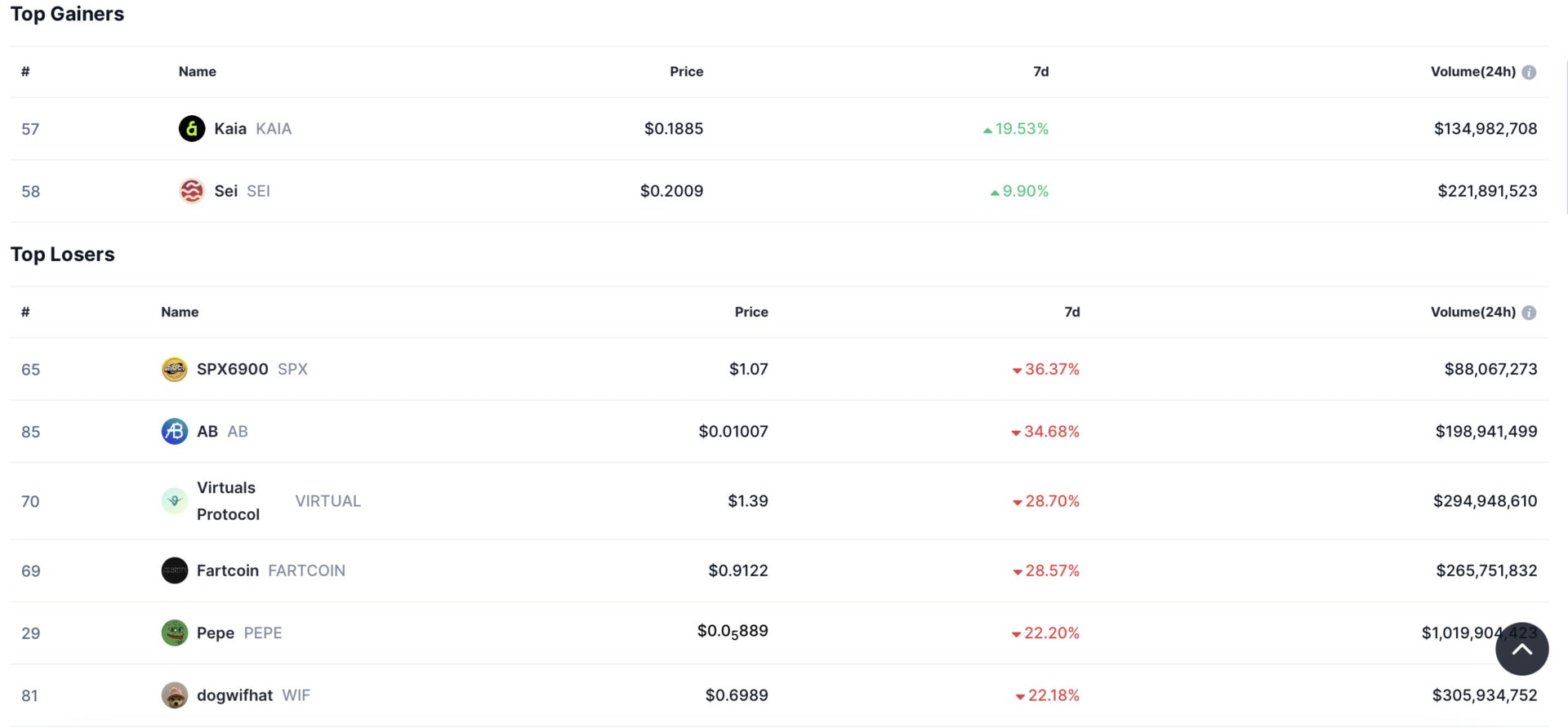Click the Virtuals Protocol logo icon
Viewport: 1568px width, 728px height.
point(175,501)
